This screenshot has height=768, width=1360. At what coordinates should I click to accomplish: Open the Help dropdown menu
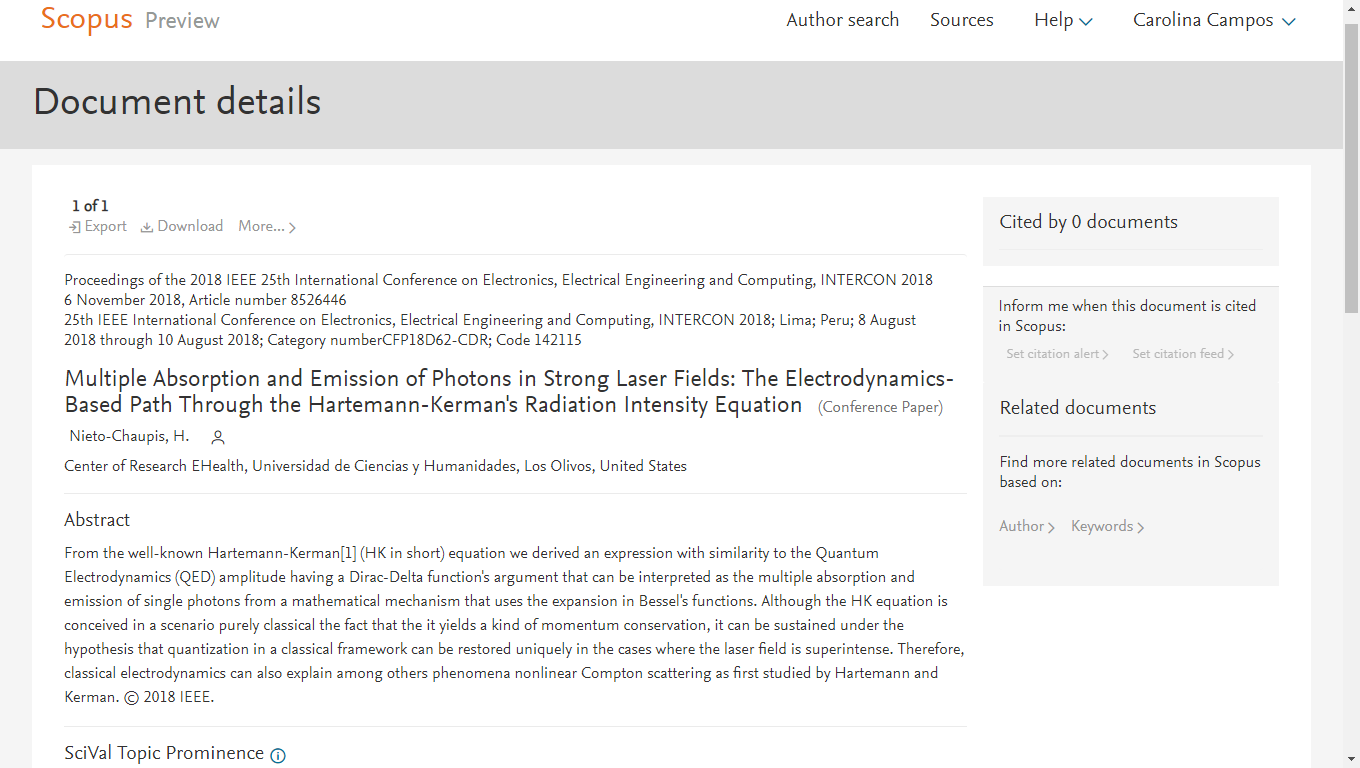coord(1063,20)
